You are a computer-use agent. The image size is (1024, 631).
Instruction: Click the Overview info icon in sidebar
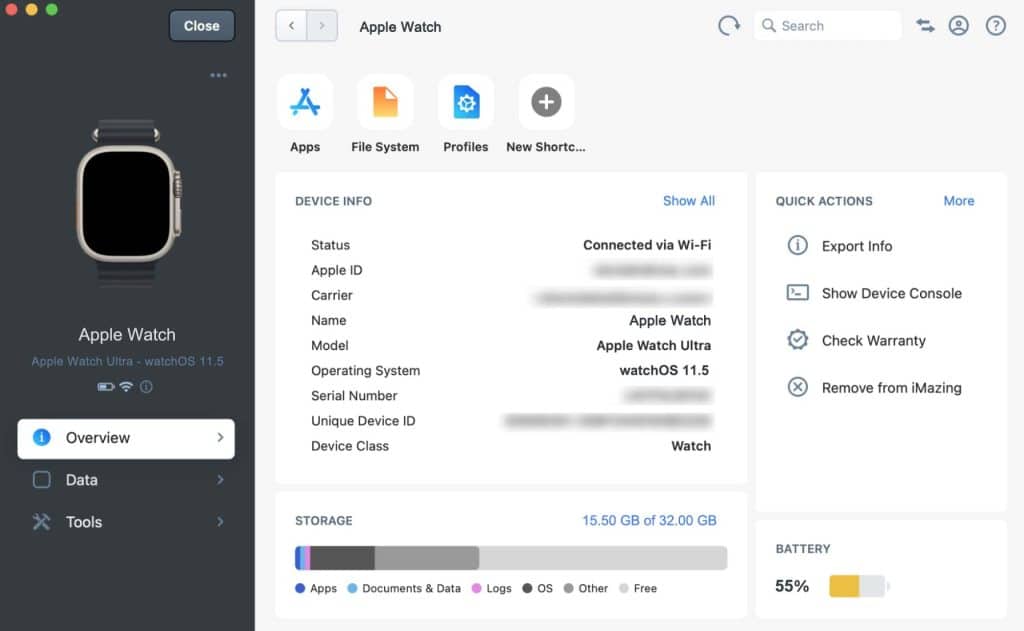(42, 438)
